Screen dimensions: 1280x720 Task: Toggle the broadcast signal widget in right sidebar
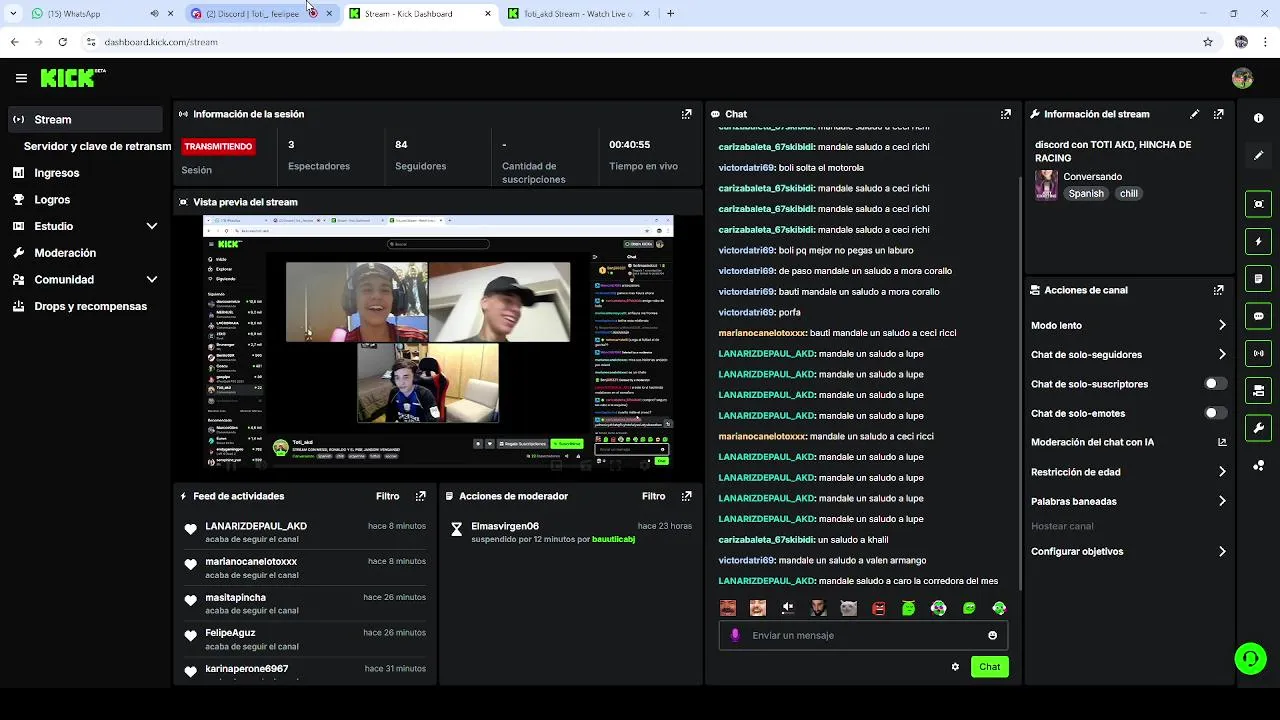[x=1258, y=353]
